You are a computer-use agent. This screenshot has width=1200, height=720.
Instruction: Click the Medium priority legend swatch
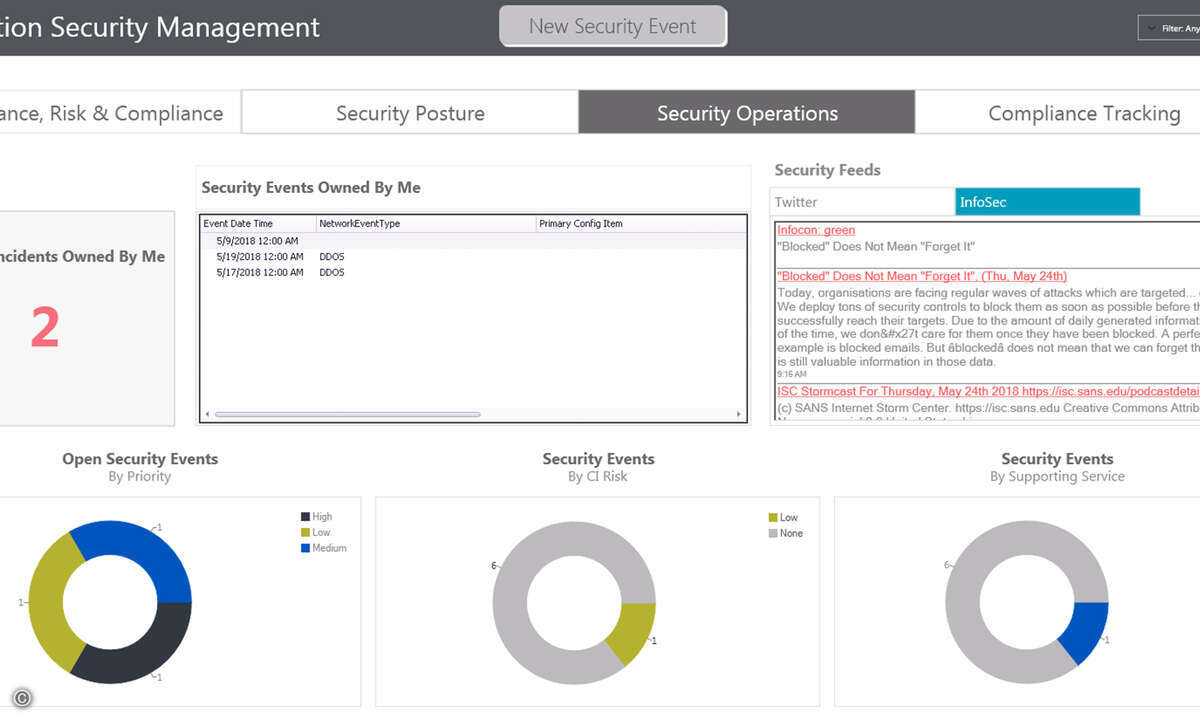point(305,549)
